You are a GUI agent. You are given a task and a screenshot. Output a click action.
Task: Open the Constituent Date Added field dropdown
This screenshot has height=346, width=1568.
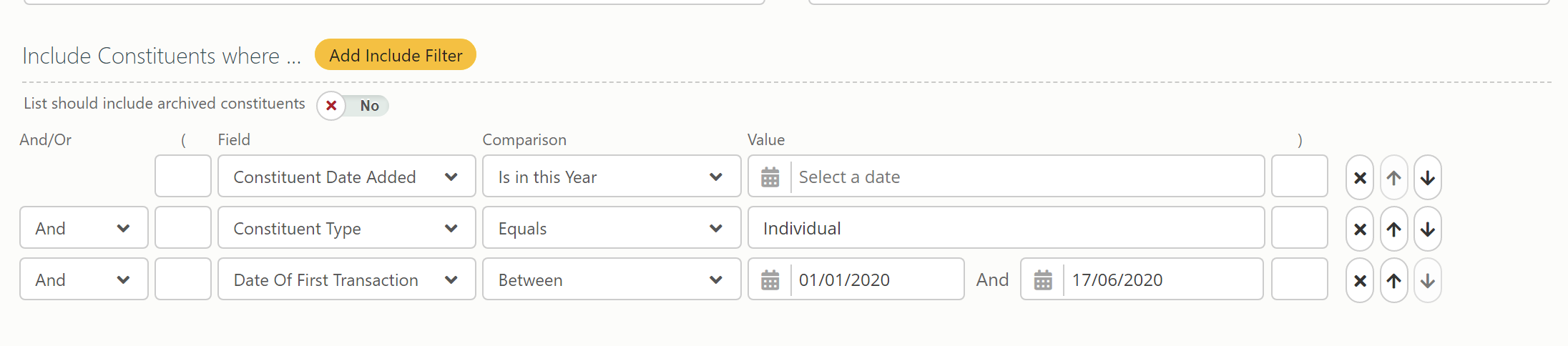click(347, 177)
